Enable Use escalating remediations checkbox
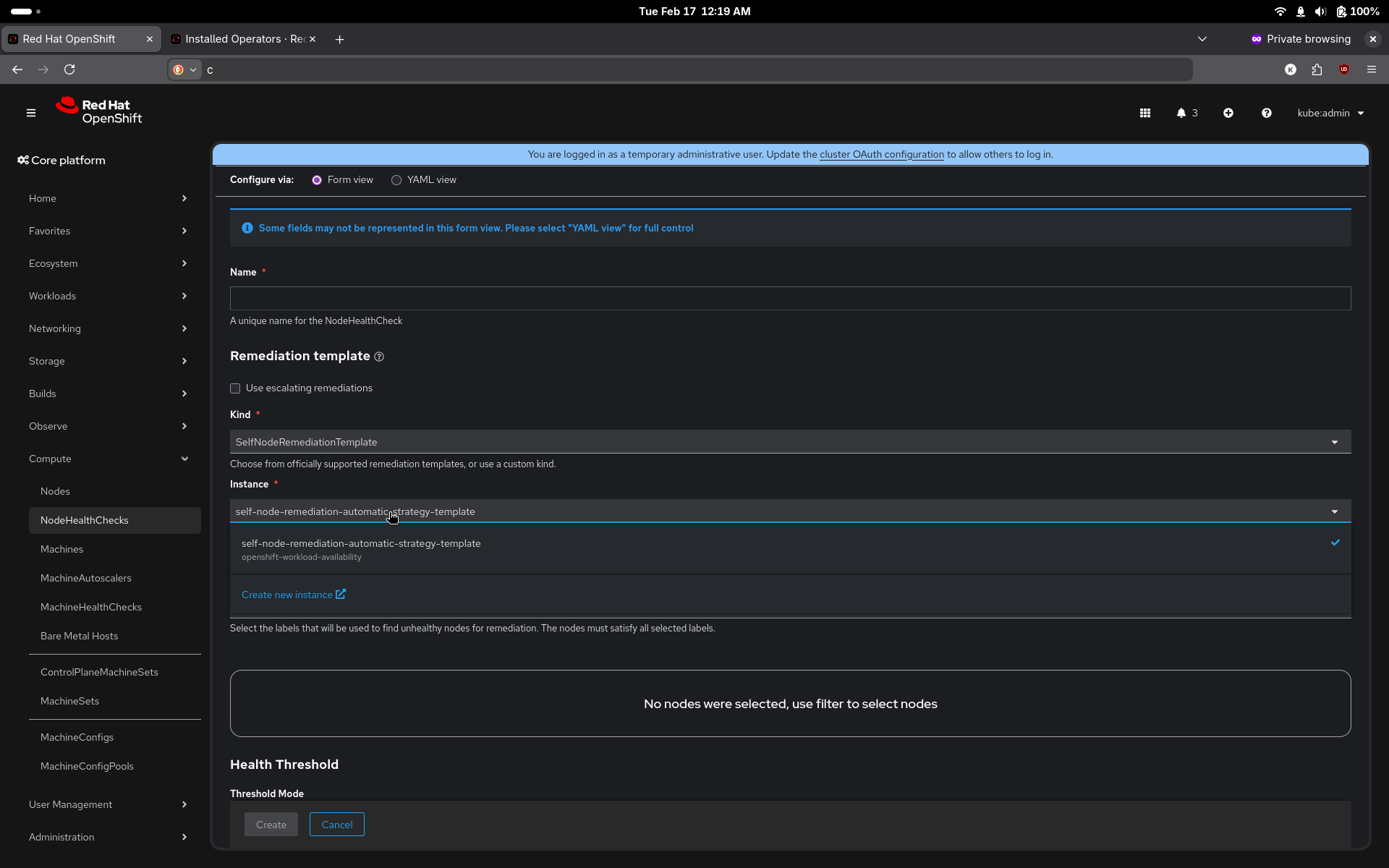The height and width of the screenshot is (868, 1389). coord(235,388)
